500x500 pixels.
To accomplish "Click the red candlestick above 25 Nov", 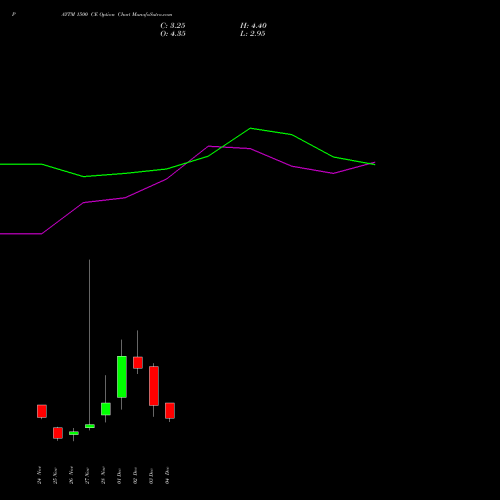I will (x=58, y=433).
